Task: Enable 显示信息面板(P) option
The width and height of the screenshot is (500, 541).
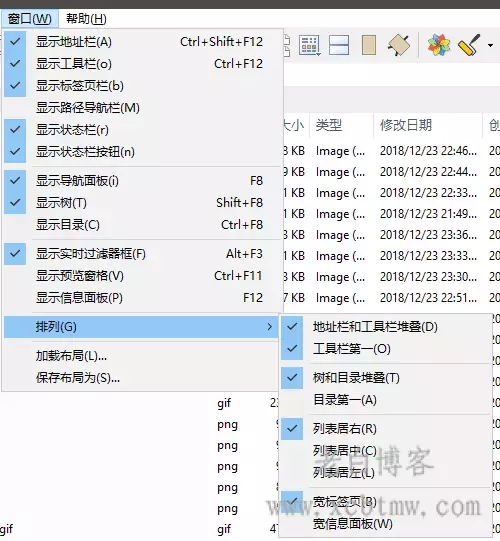Action: click(141, 298)
